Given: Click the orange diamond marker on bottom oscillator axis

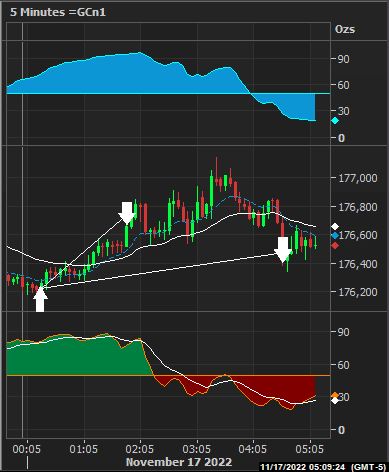Looking at the screenshot, I should coord(335,395).
